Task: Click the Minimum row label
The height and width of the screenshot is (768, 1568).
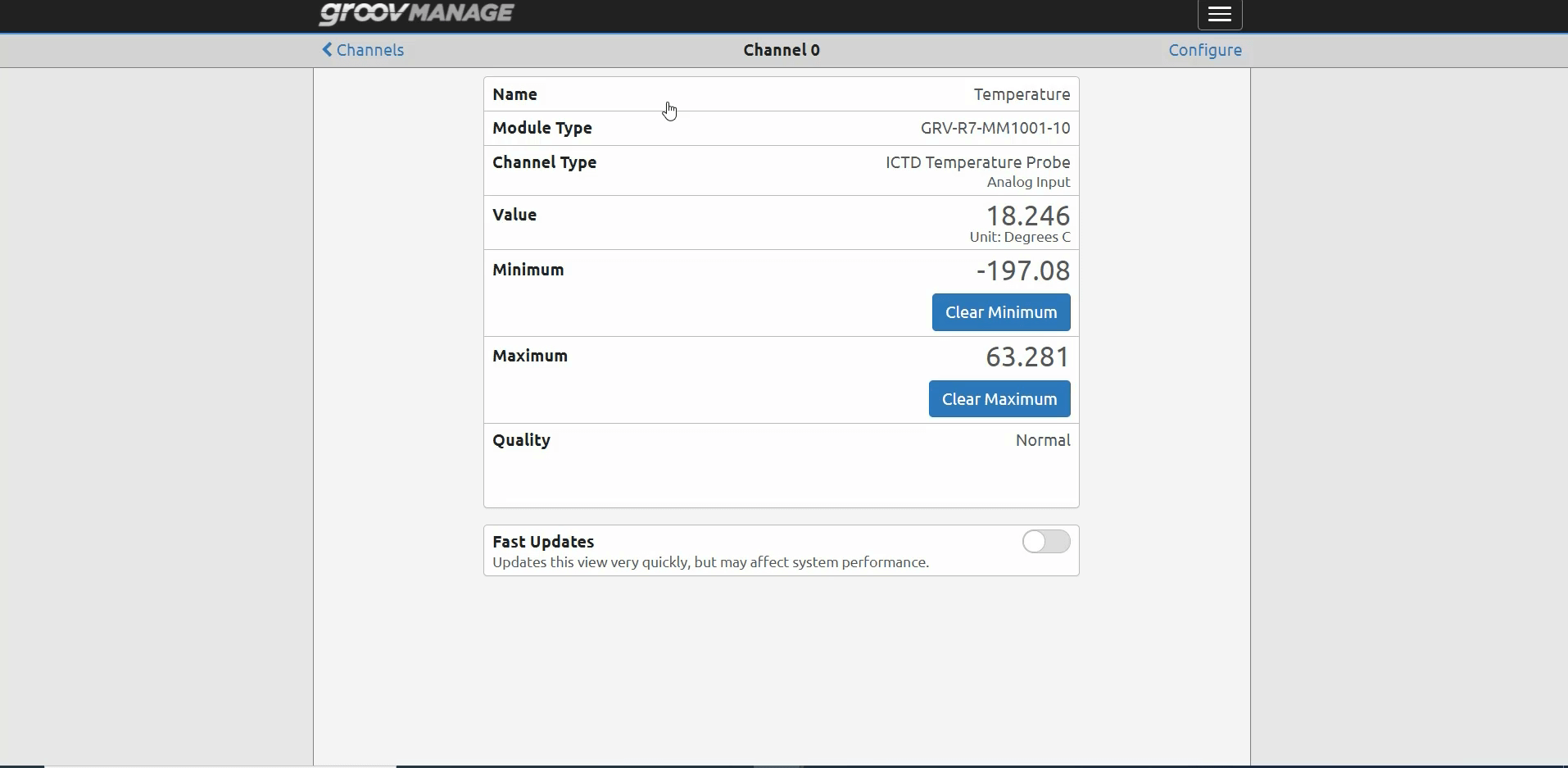Action: [528, 270]
